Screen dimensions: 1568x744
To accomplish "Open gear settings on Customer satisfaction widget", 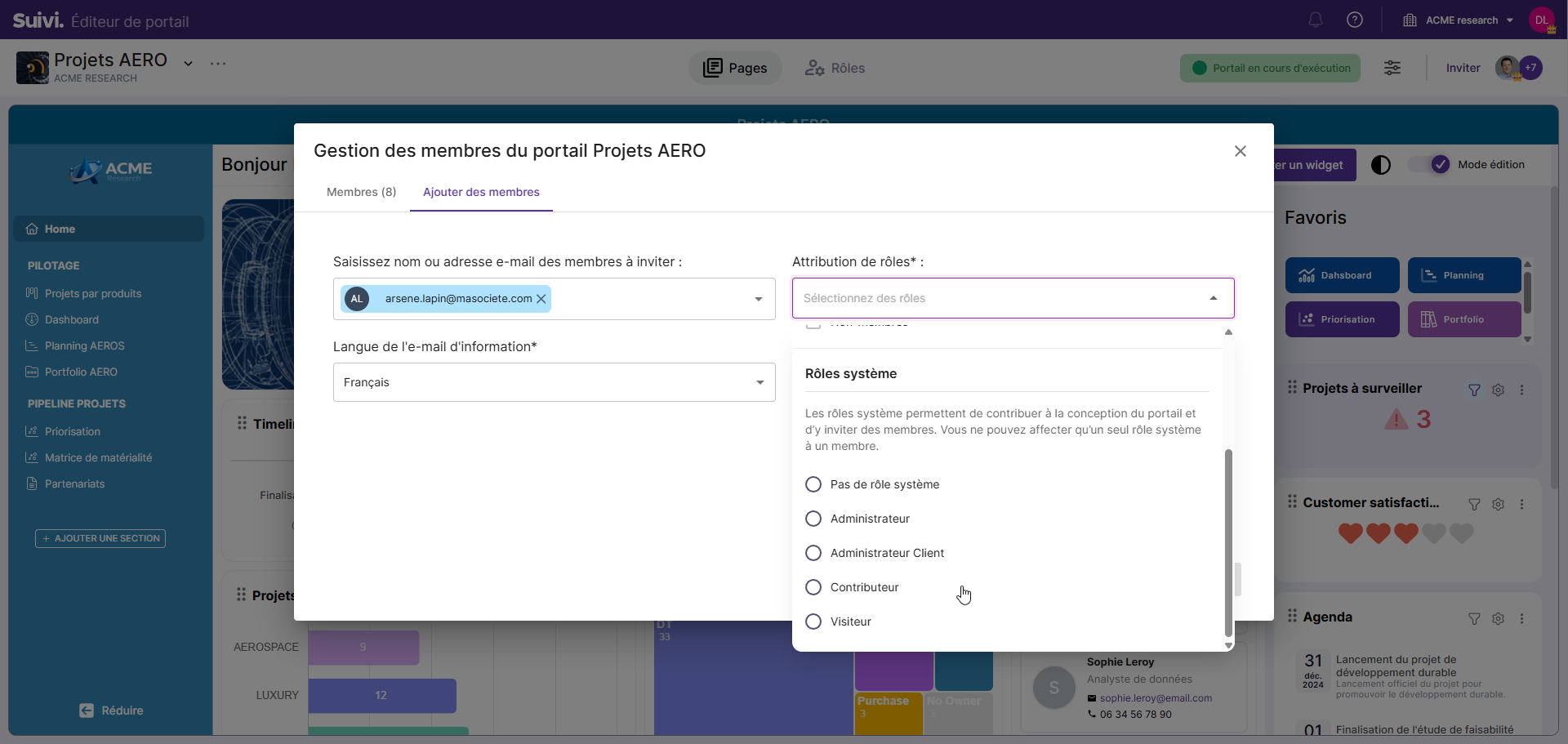I will click(x=1498, y=505).
